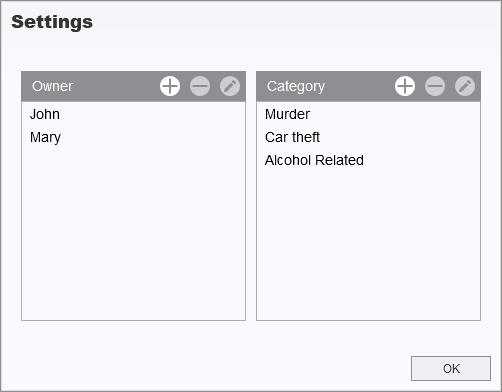502x392 pixels.
Task: Add a new category with plus icon
Action: (405, 86)
